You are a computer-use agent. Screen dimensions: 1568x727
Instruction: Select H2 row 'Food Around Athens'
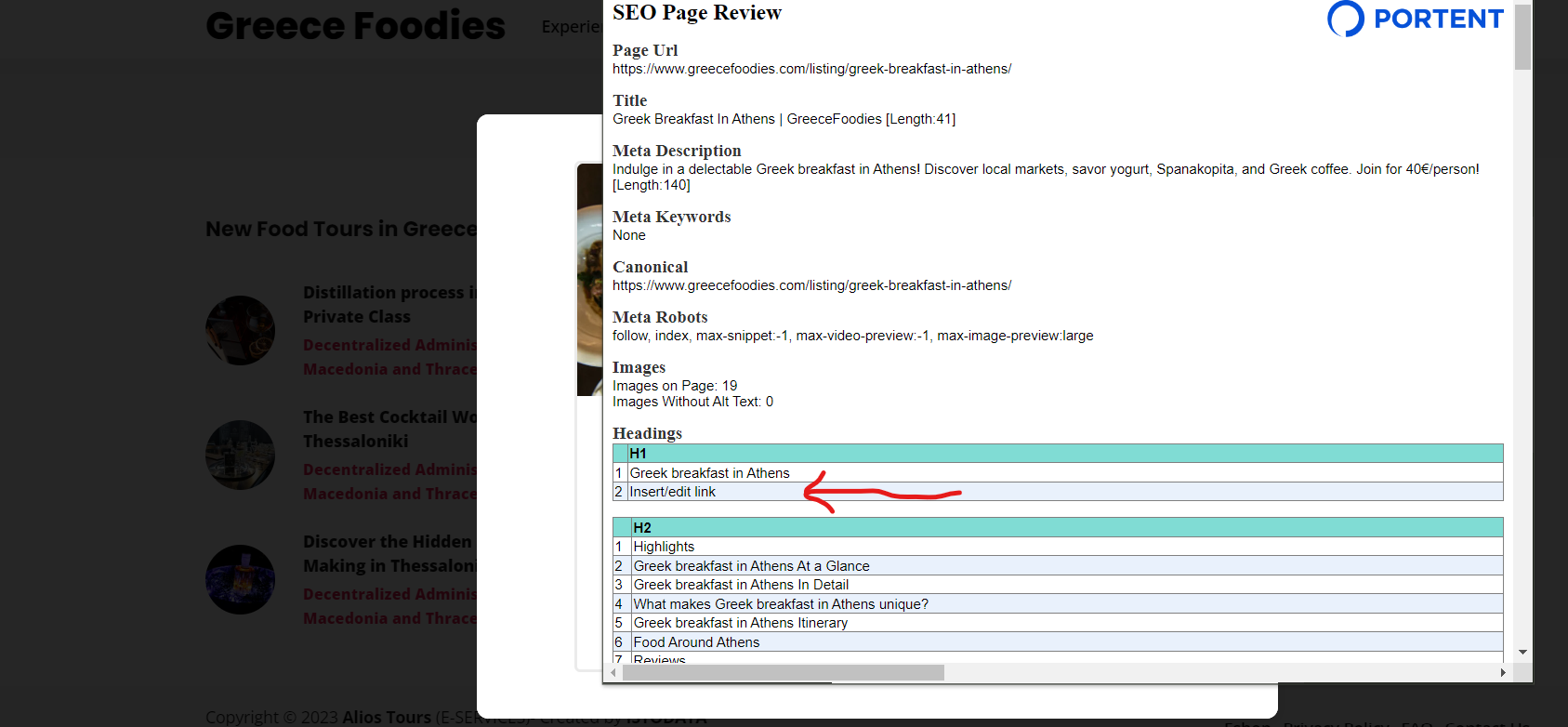(1058, 642)
